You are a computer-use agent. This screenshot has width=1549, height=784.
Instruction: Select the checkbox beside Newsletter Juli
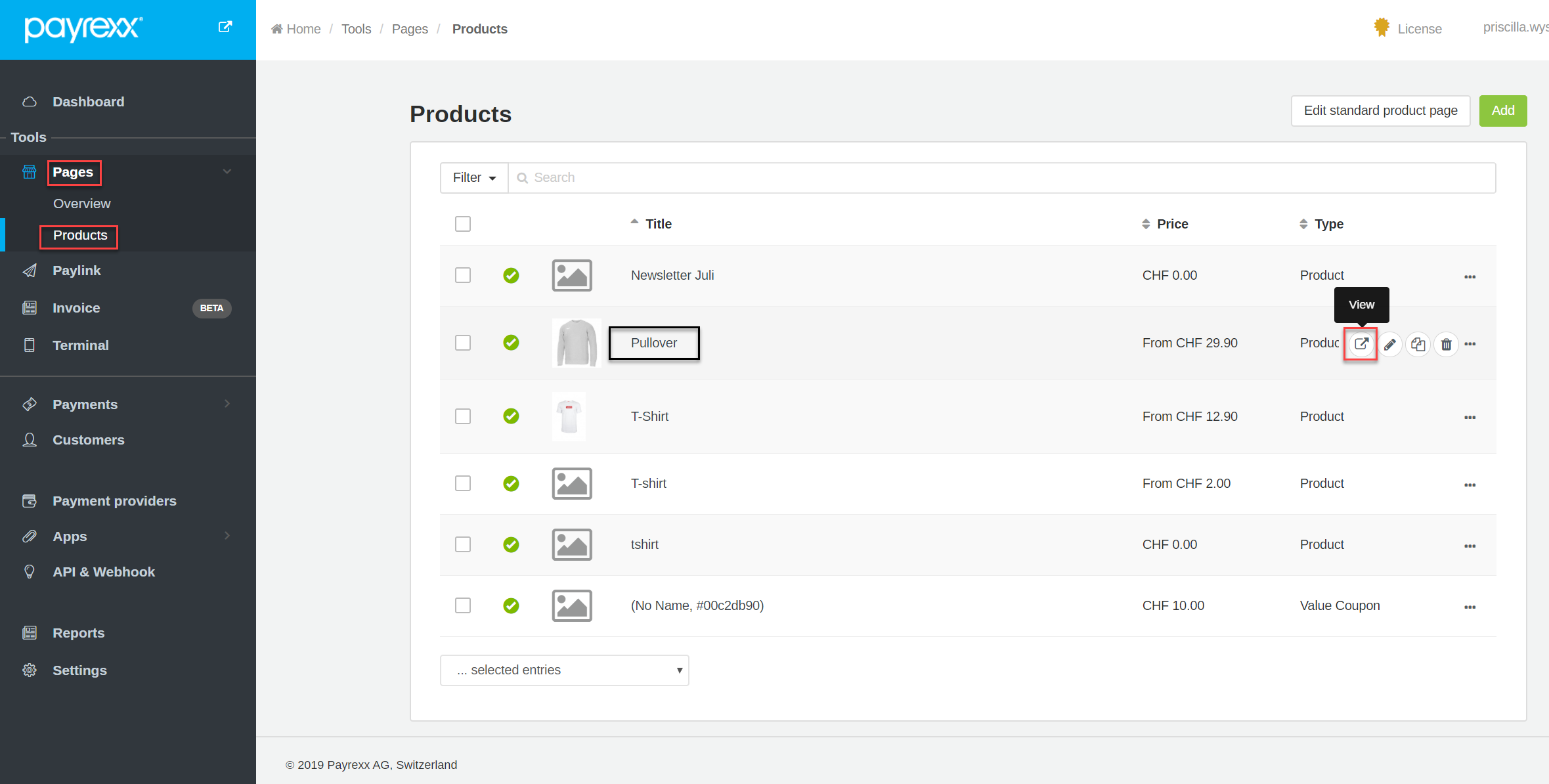click(463, 275)
